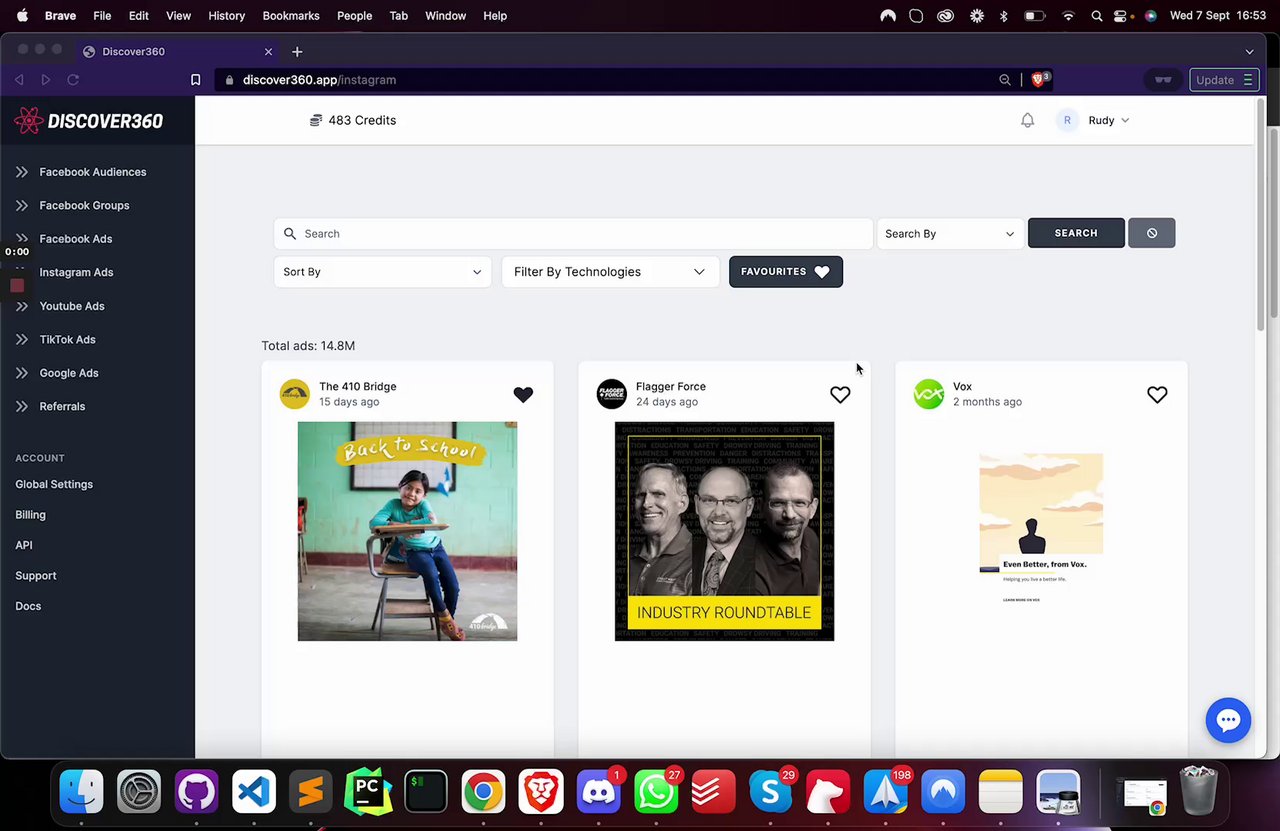Click the credits coin stack icon
Screen dimensions: 1280x831
(316, 120)
